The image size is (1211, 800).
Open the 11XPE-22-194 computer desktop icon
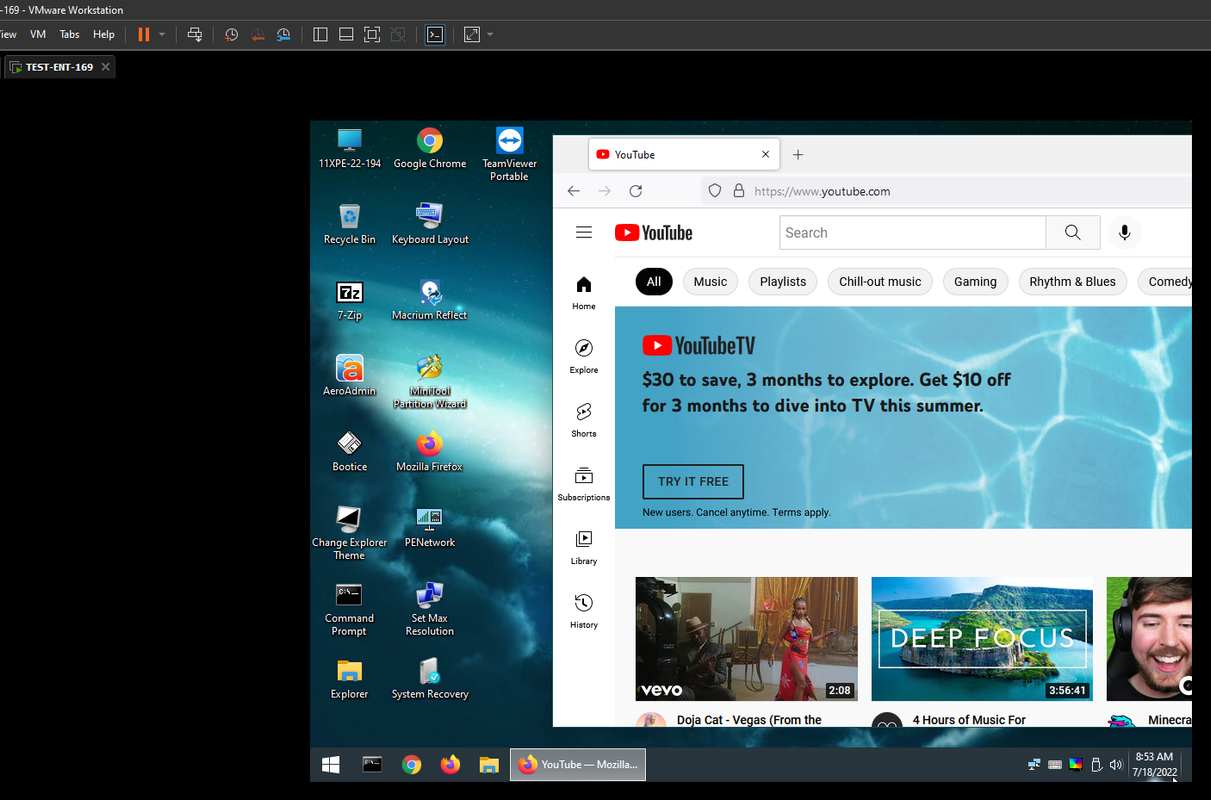[x=350, y=148]
